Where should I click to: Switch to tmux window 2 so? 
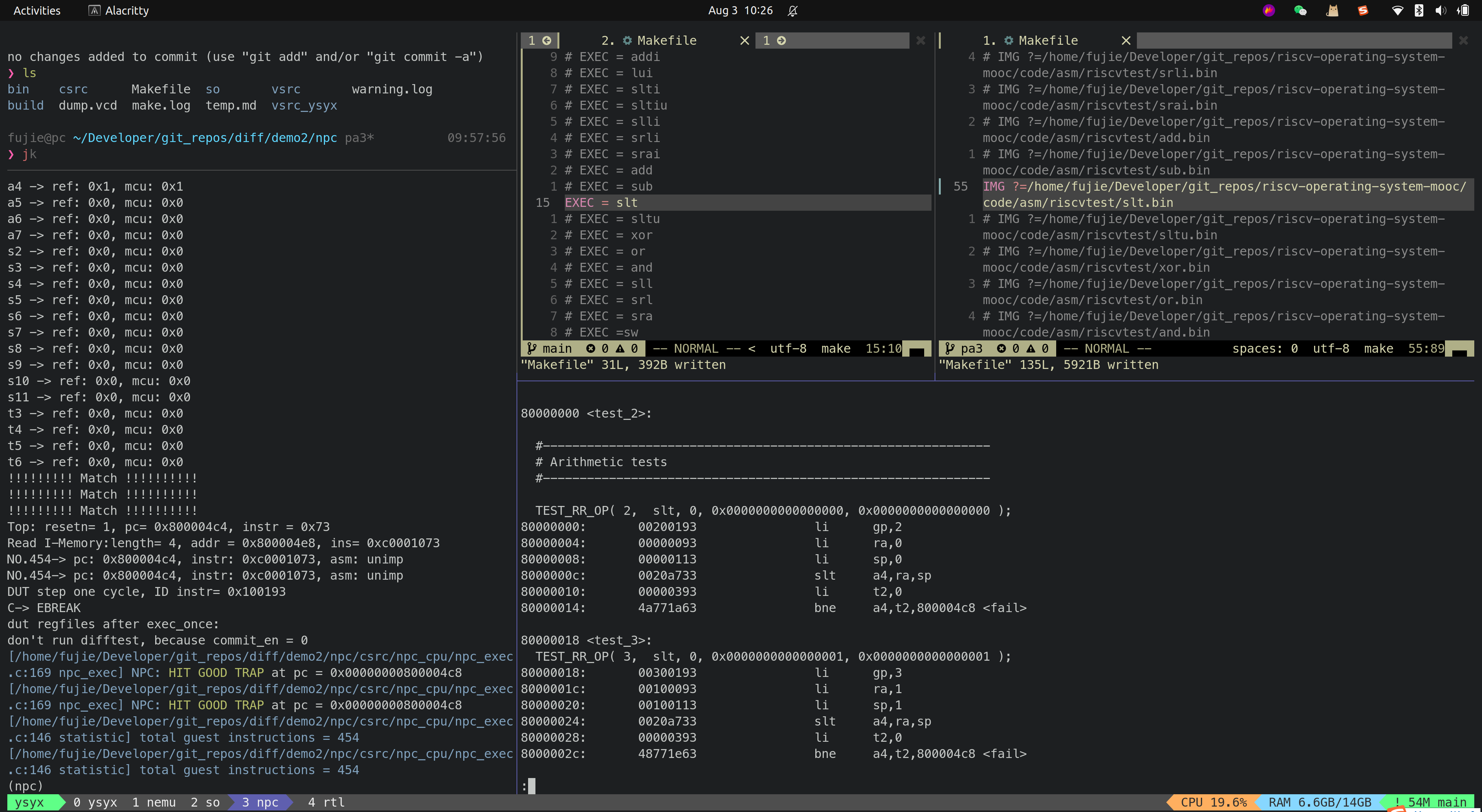pyautogui.click(x=205, y=802)
